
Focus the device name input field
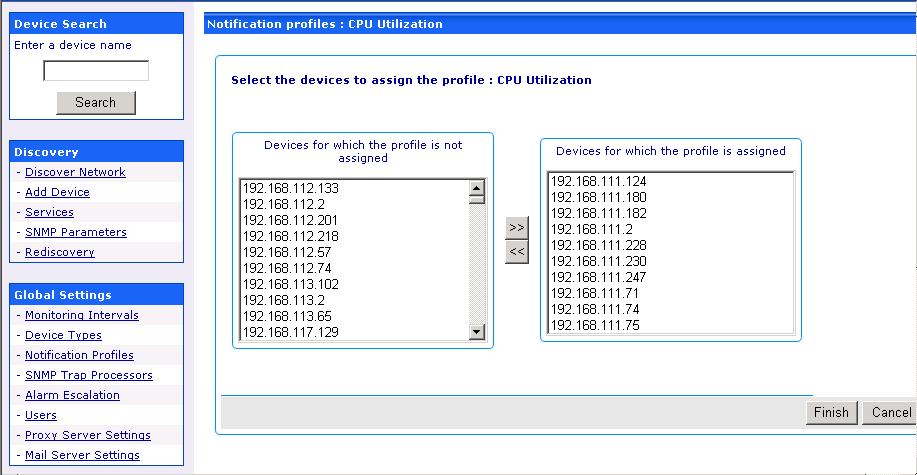click(96, 71)
